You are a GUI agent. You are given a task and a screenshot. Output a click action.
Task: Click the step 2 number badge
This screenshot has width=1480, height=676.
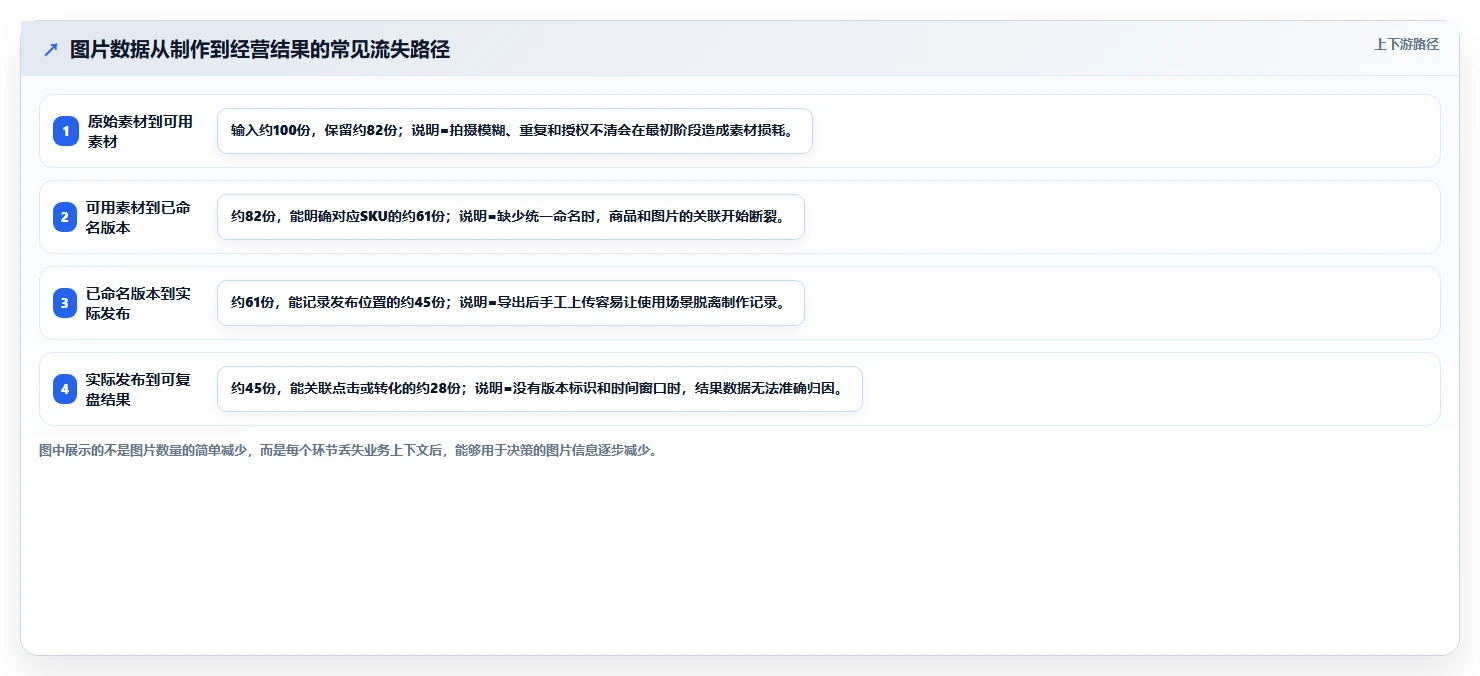coord(66,217)
